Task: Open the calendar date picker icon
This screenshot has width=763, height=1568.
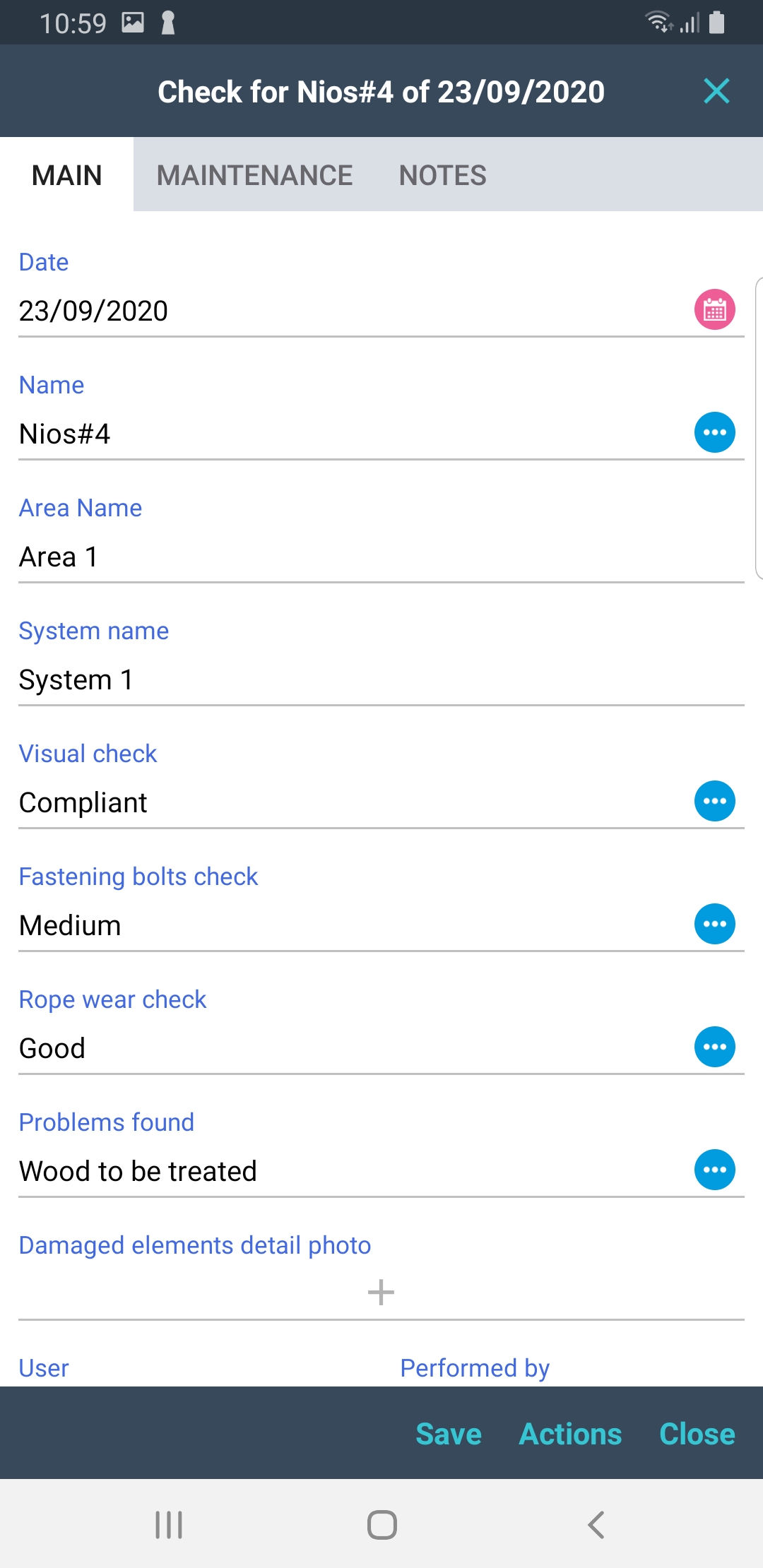Action: (x=714, y=310)
